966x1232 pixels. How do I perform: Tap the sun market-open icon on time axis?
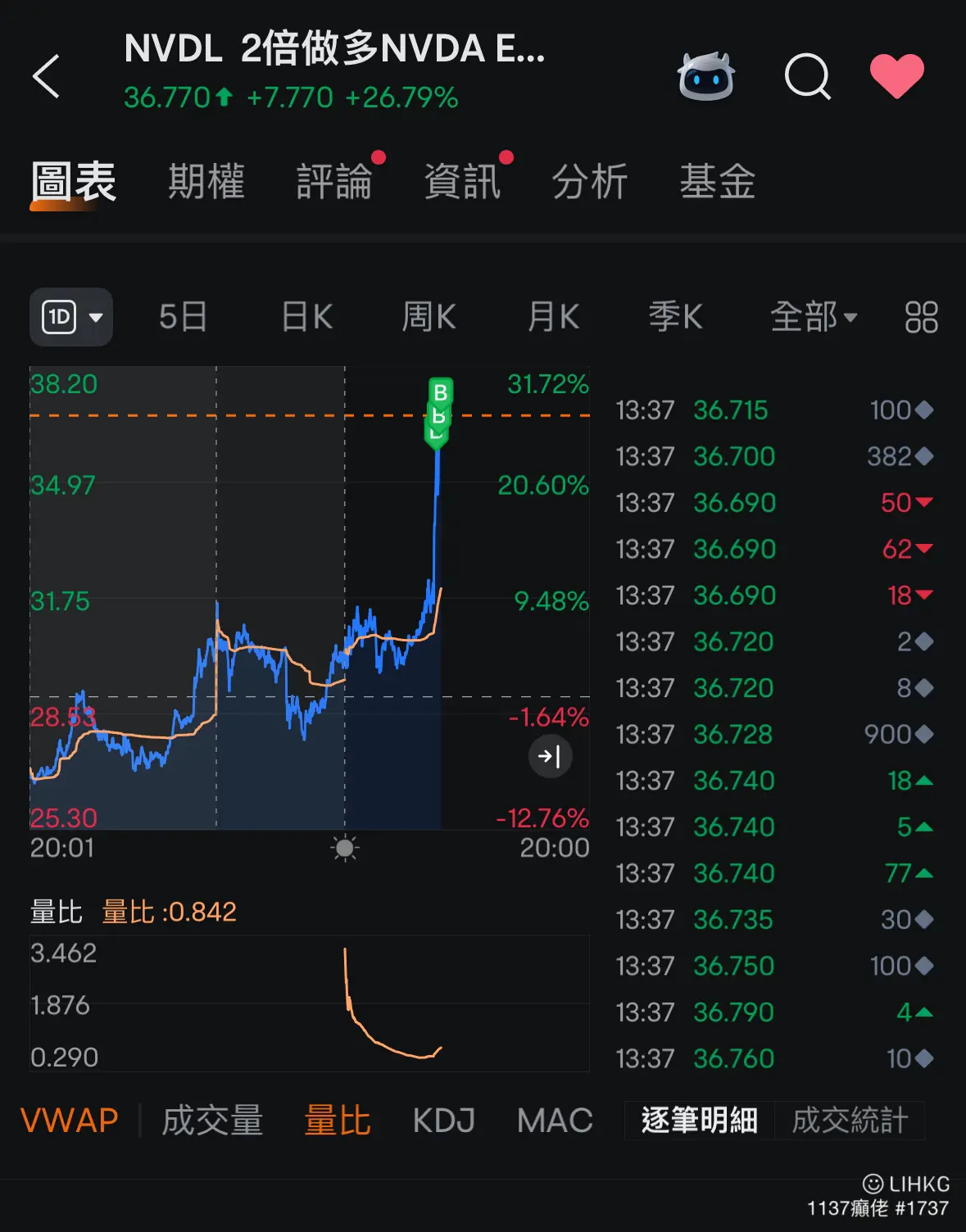click(345, 848)
